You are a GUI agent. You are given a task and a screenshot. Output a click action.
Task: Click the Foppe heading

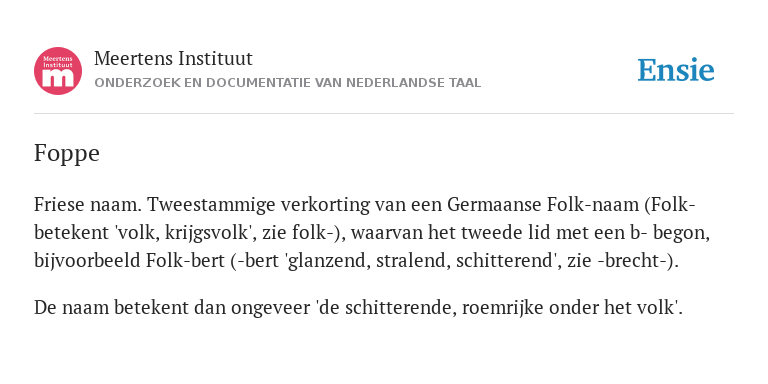pyautogui.click(x=67, y=154)
